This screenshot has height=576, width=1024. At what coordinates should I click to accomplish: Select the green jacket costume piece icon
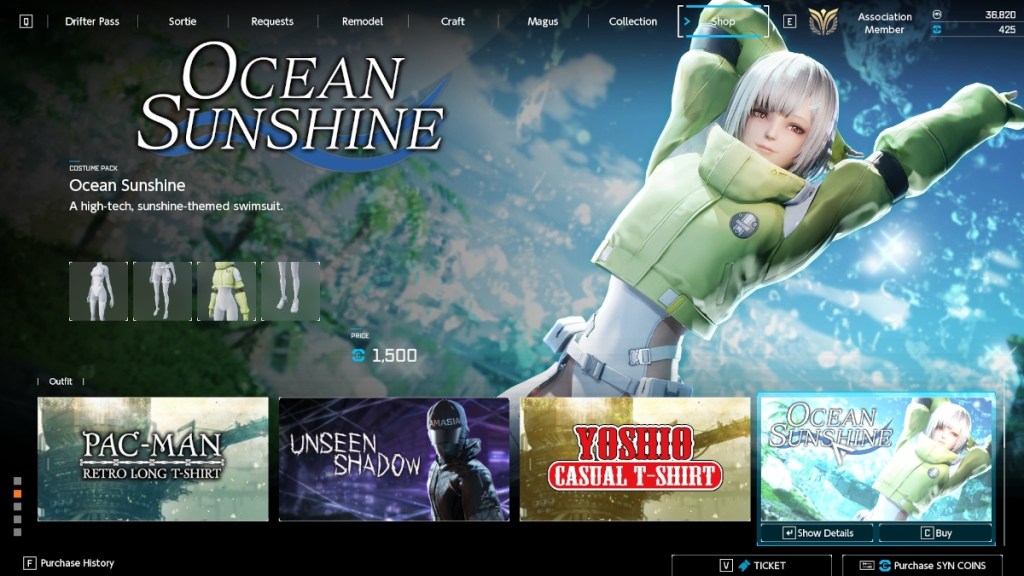click(x=226, y=291)
